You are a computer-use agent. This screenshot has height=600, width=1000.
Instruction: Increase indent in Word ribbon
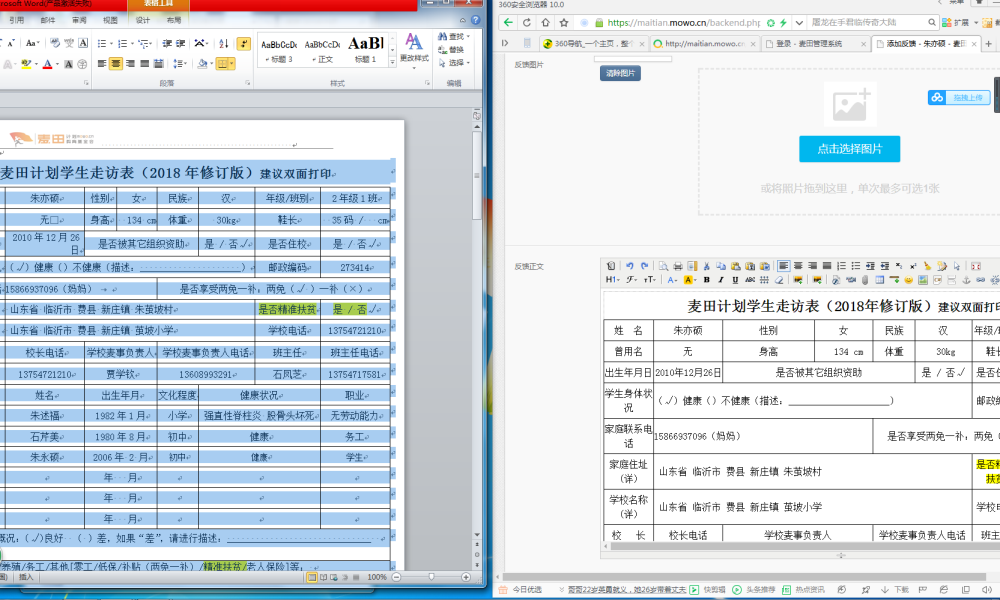click(181, 43)
